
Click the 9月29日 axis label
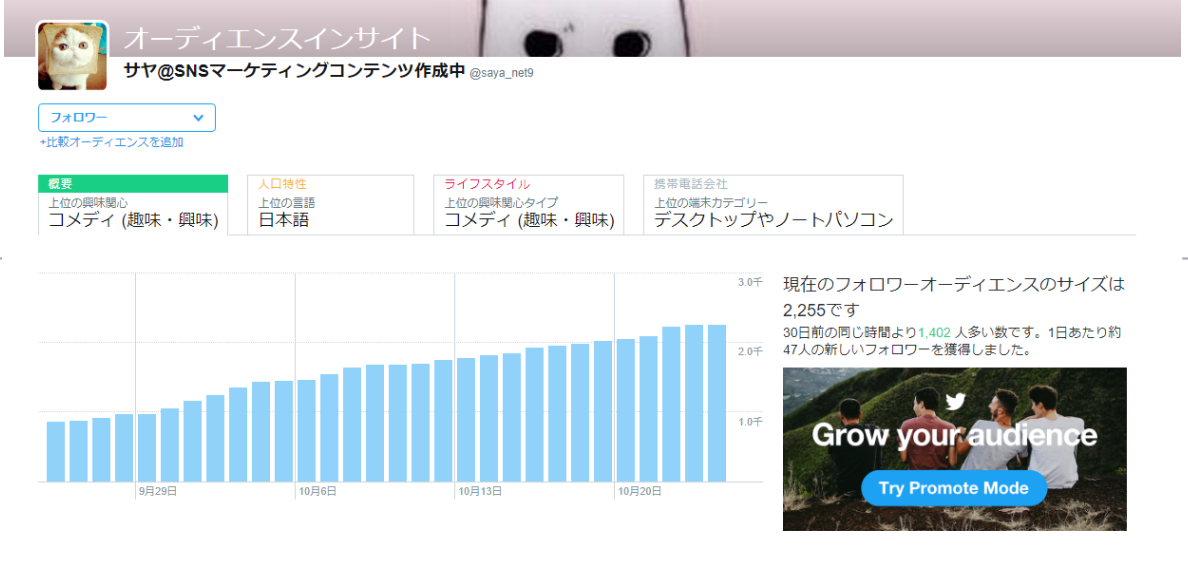(158, 491)
